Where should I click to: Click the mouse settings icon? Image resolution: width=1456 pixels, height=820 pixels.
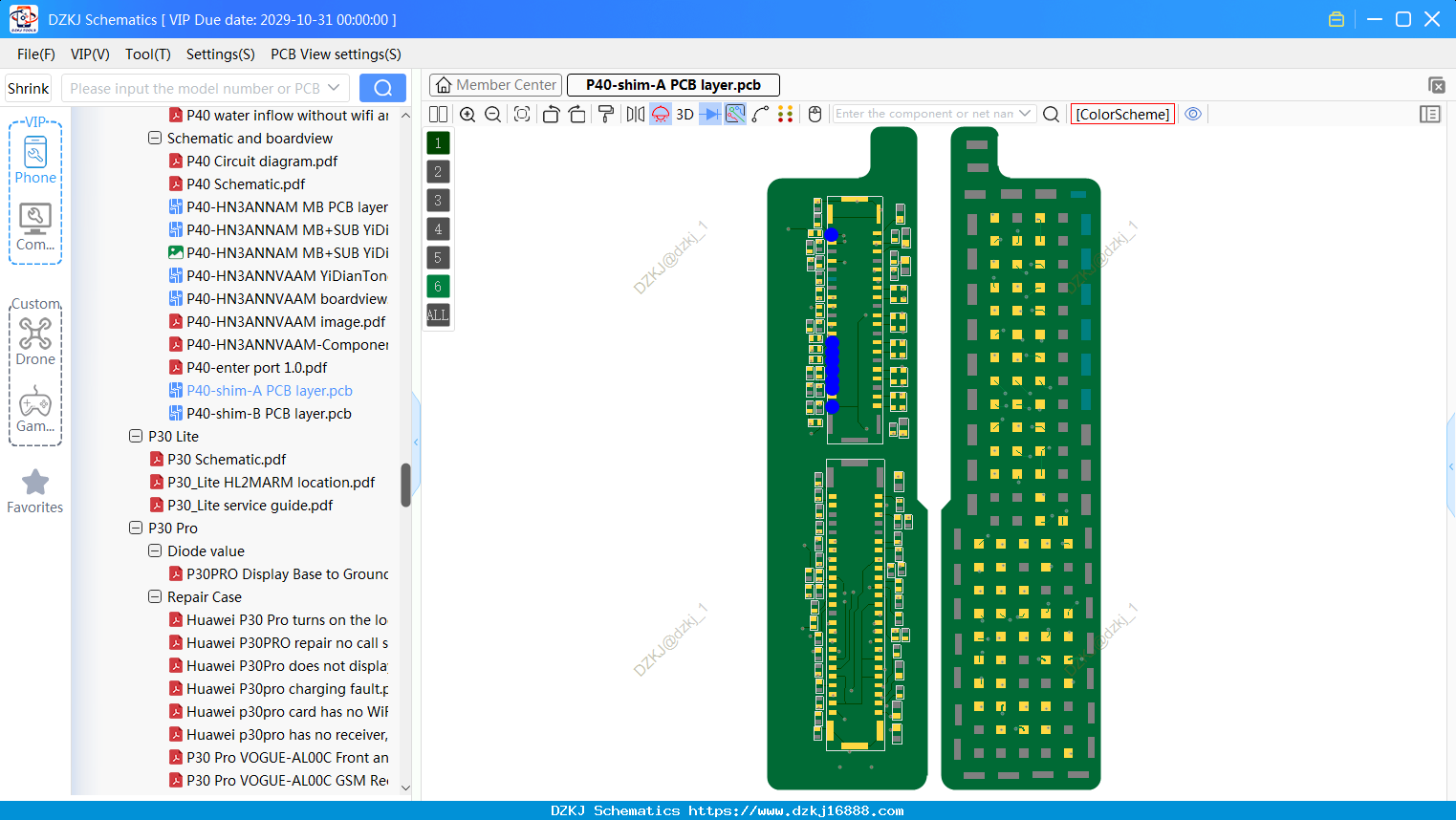click(815, 115)
